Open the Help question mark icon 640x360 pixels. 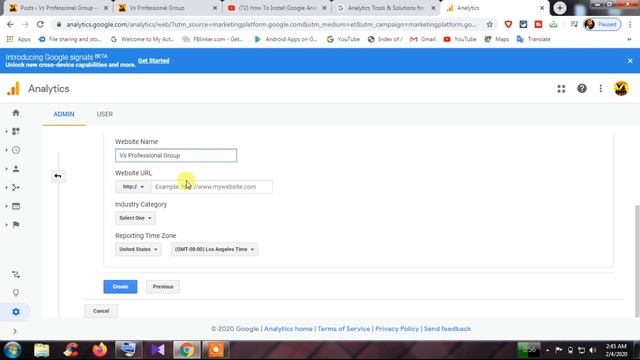[582, 89]
